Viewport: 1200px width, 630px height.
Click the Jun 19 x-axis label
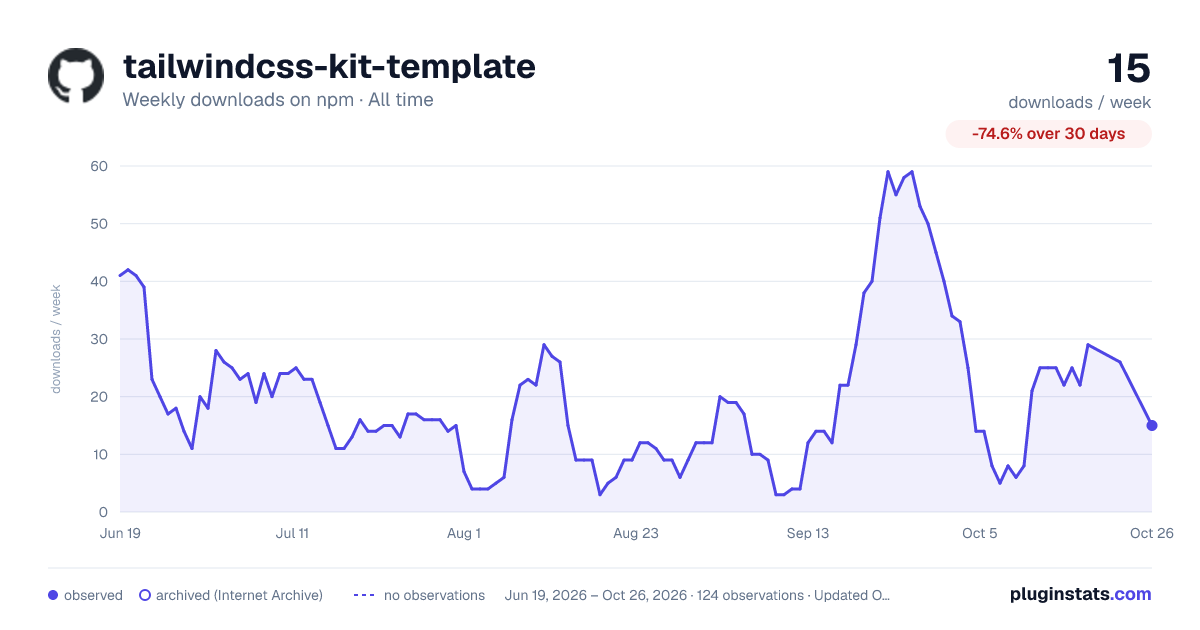click(120, 533)
